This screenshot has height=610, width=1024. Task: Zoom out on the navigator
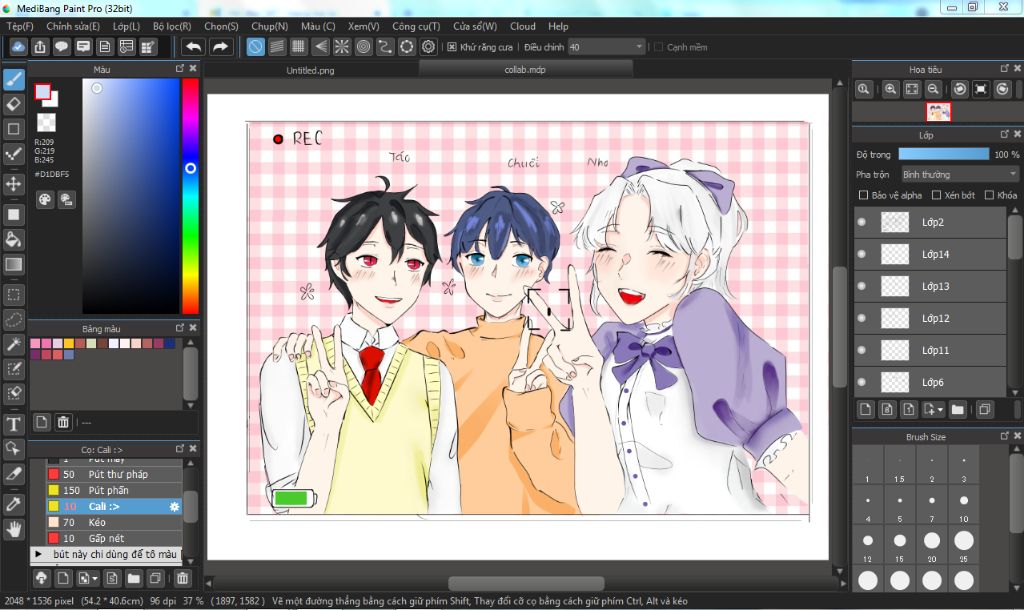(933, 89)
